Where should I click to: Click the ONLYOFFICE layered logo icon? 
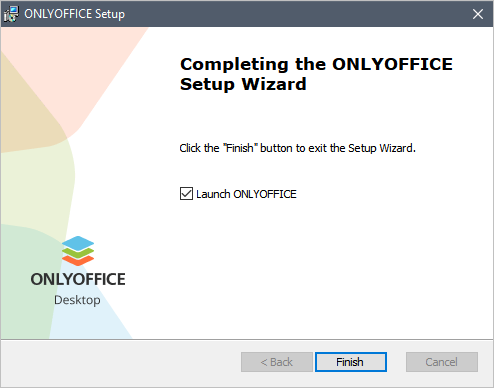point(78,251)
